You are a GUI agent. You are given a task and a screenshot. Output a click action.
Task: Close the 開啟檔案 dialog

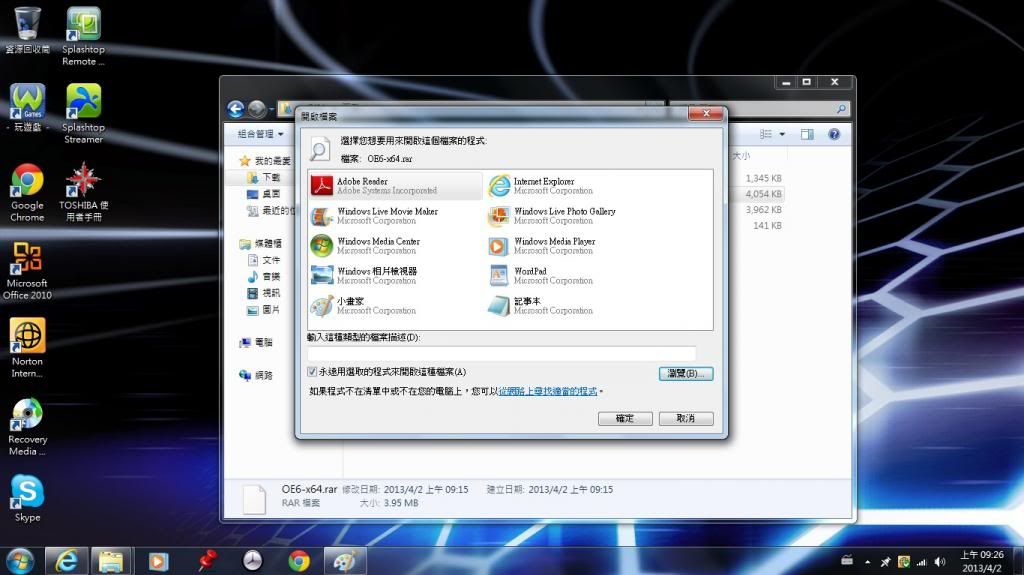click(706, 114)
